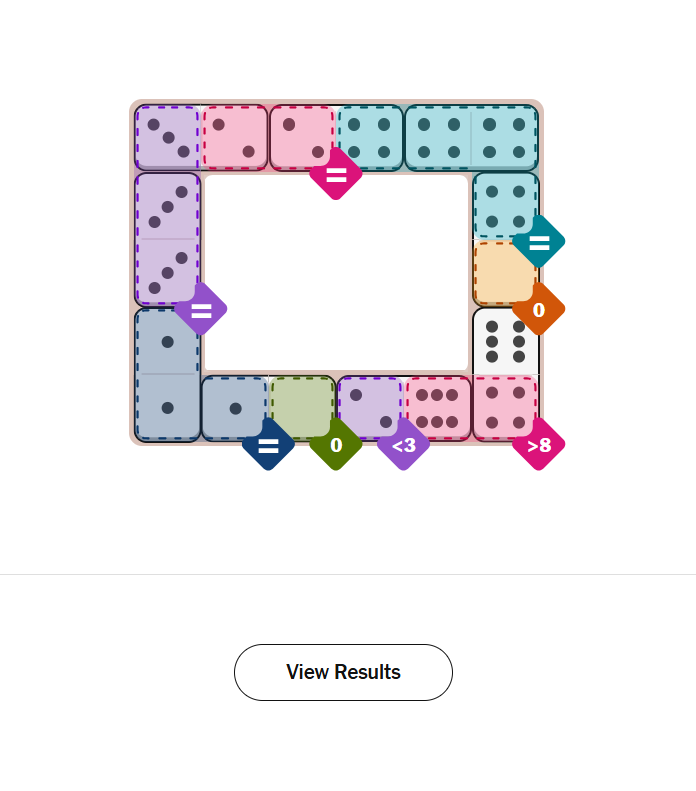The width and height of the screenshot is (696, 791).
Task: Click the purple three-pip tile in top-left corner
Action: point(168,138)
